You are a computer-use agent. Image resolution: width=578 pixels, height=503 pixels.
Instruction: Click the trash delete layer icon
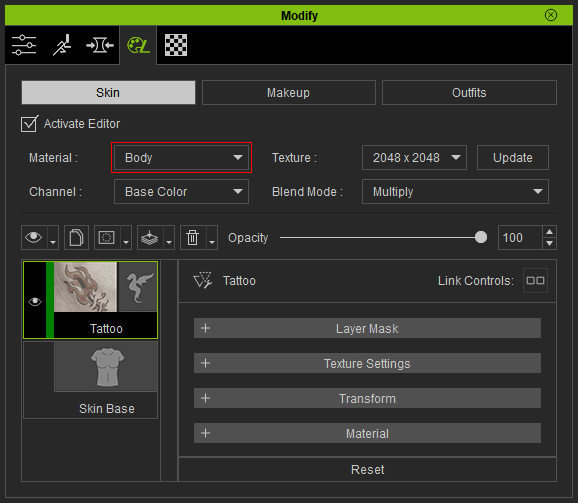tap(193, 238)
